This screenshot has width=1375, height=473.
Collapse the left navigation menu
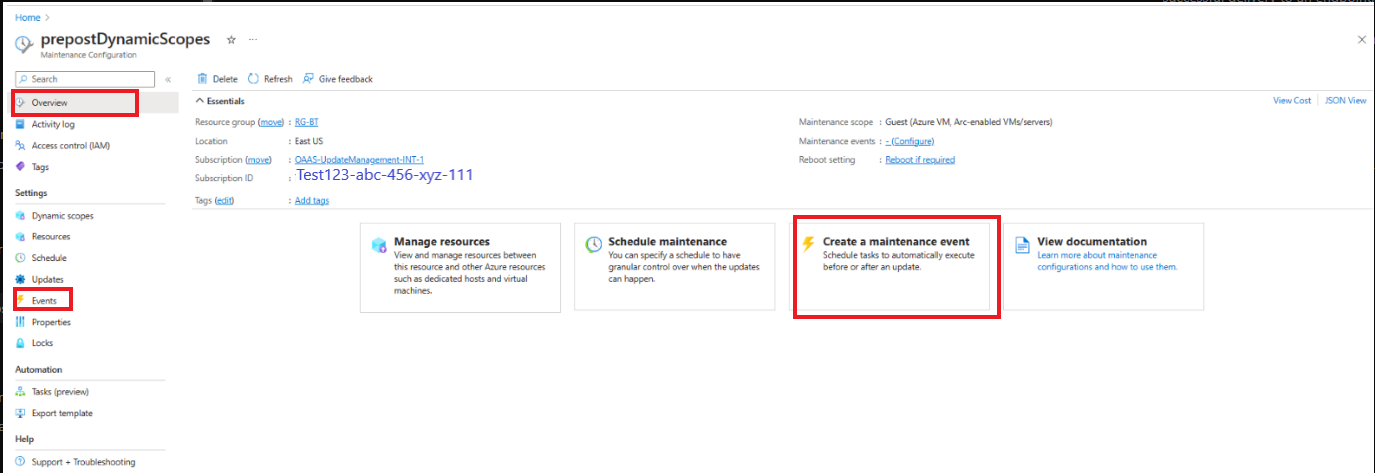168,79
